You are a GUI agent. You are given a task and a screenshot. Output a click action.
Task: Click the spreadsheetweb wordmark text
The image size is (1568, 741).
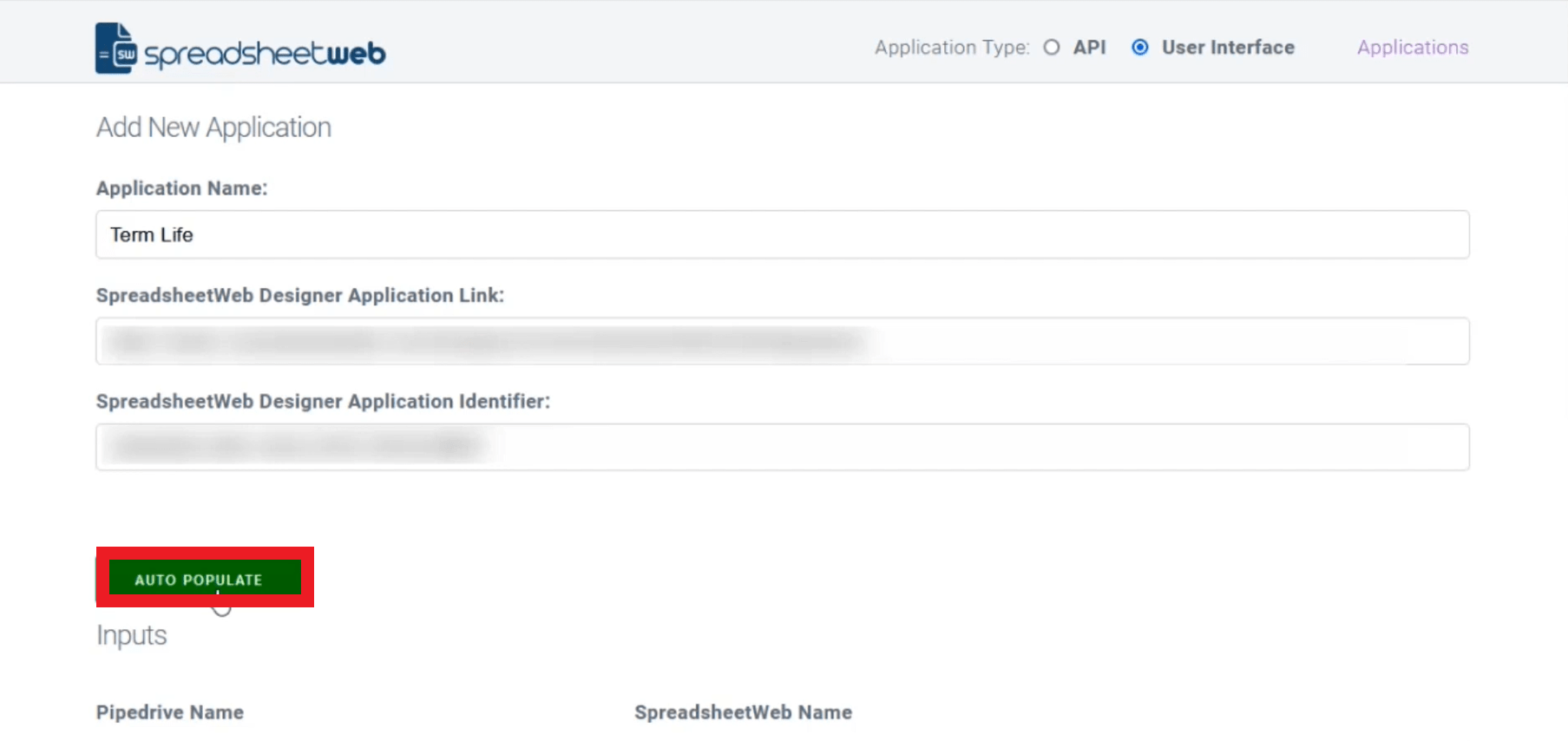265,54
